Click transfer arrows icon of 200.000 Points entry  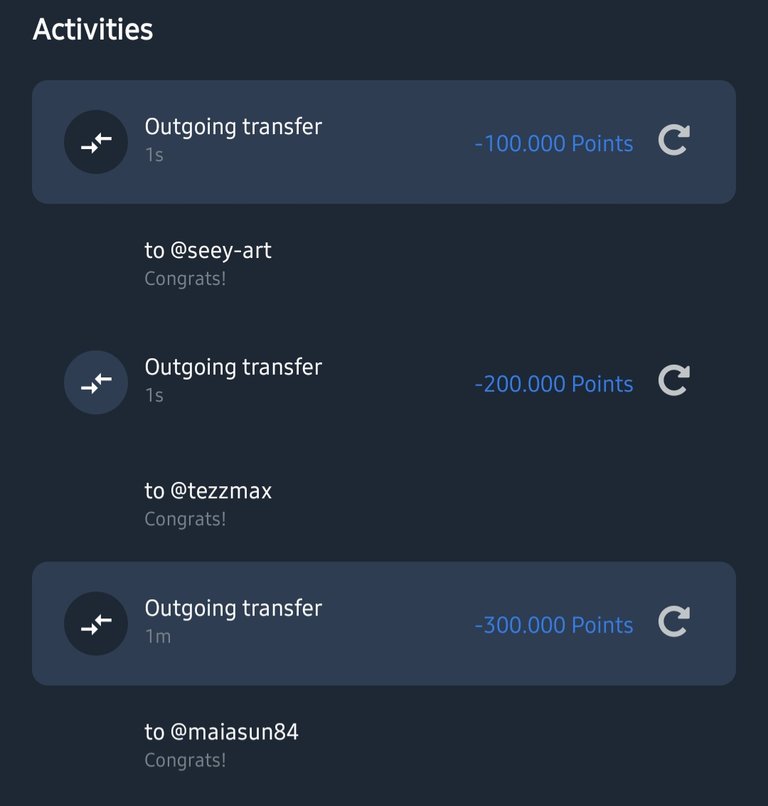click(96, 382)
